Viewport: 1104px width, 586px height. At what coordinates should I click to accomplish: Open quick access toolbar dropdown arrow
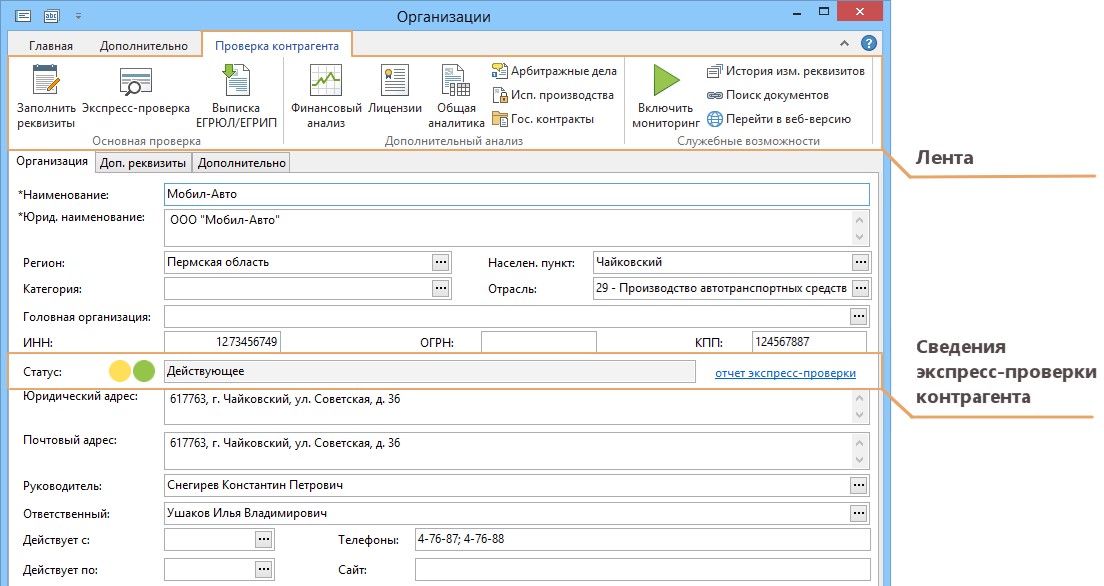[78, 15]
